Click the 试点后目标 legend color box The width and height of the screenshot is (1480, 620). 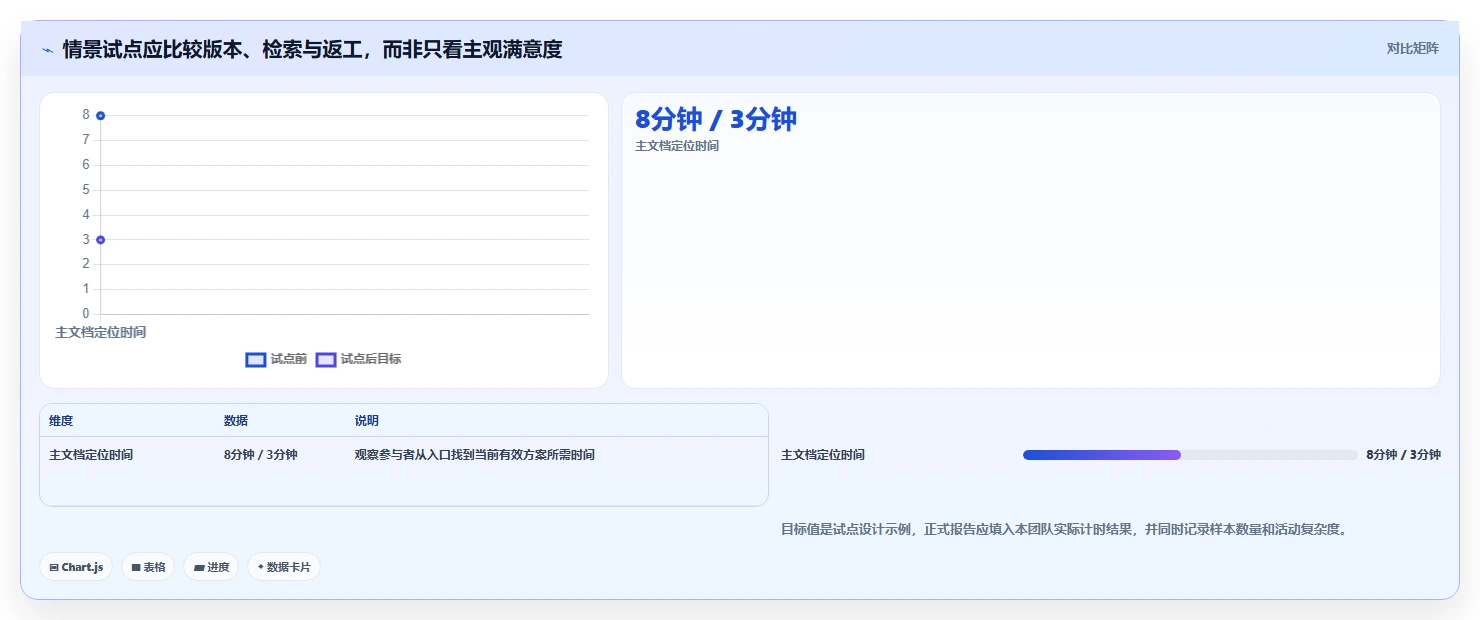(x=326, y=360)
